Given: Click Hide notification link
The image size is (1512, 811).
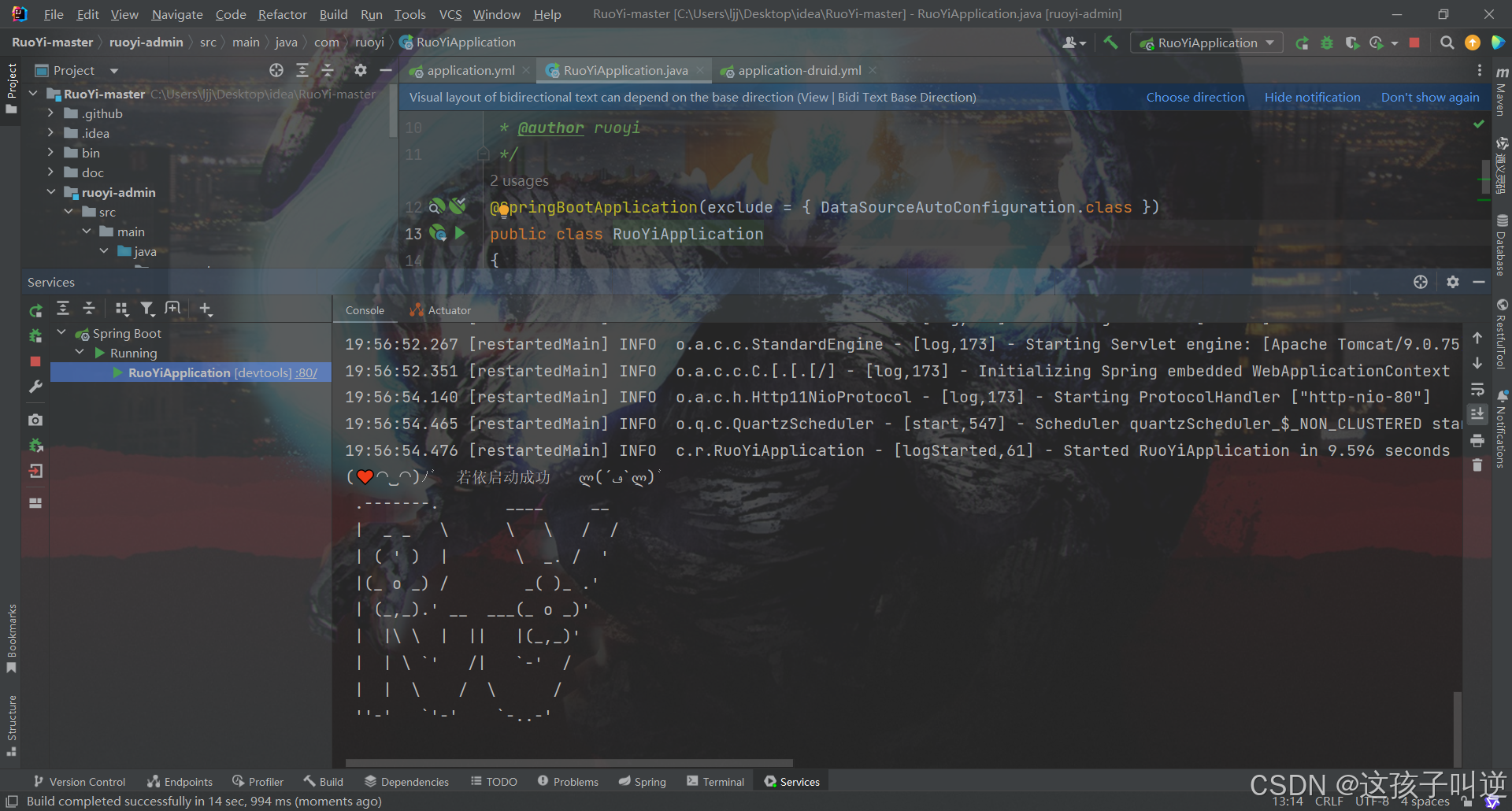Looking at the screenshot, I should coord(1312,97).
